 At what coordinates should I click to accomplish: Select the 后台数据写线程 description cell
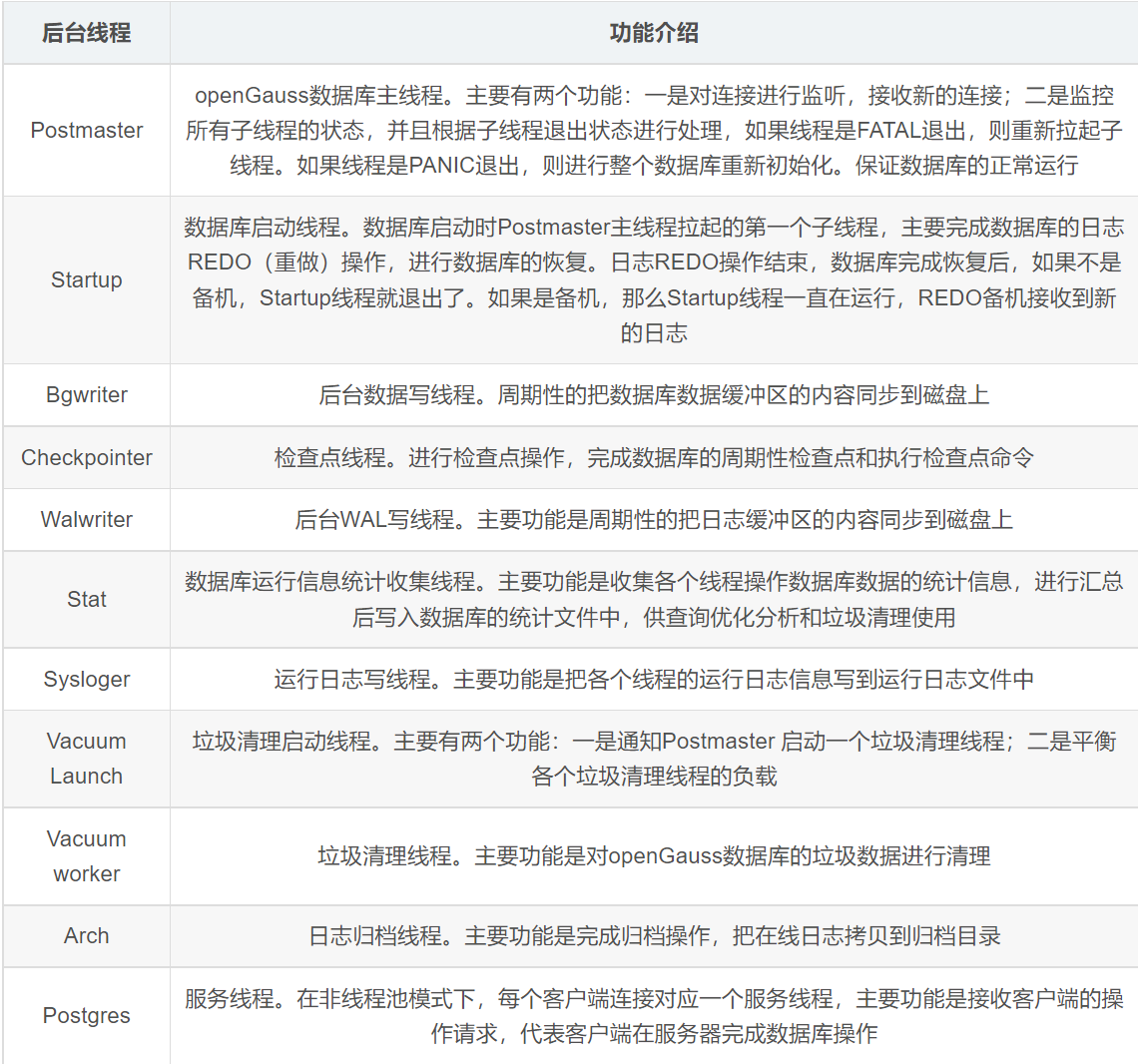[654, 395]
